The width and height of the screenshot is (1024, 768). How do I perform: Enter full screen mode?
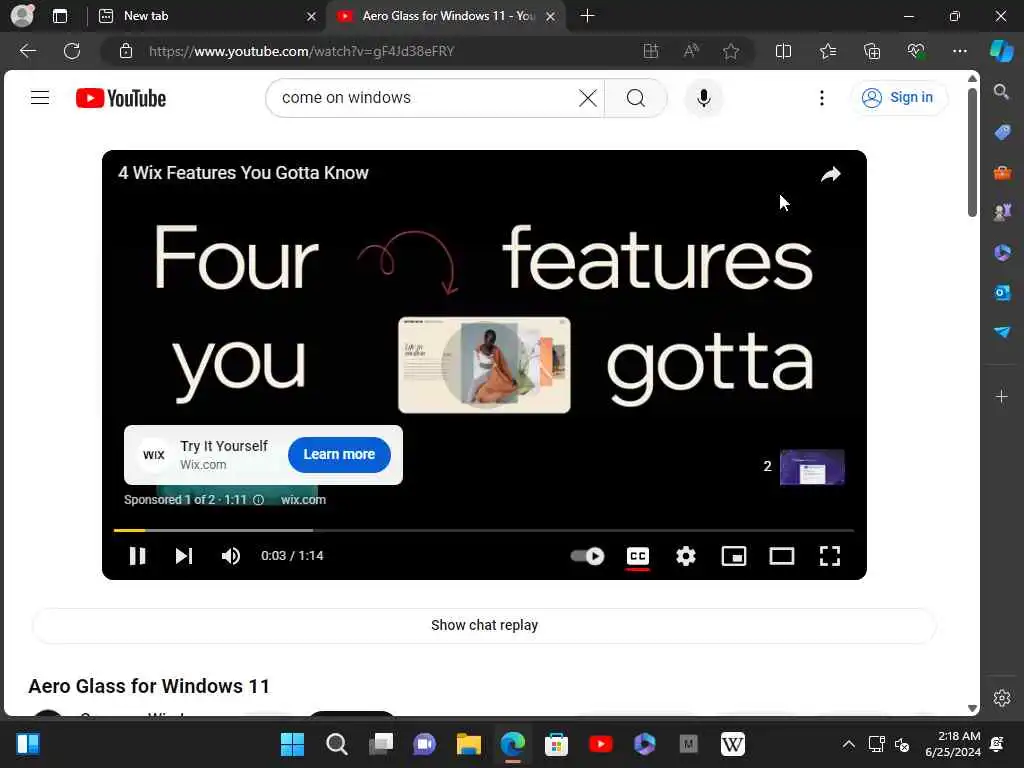[x=829, y=556]
